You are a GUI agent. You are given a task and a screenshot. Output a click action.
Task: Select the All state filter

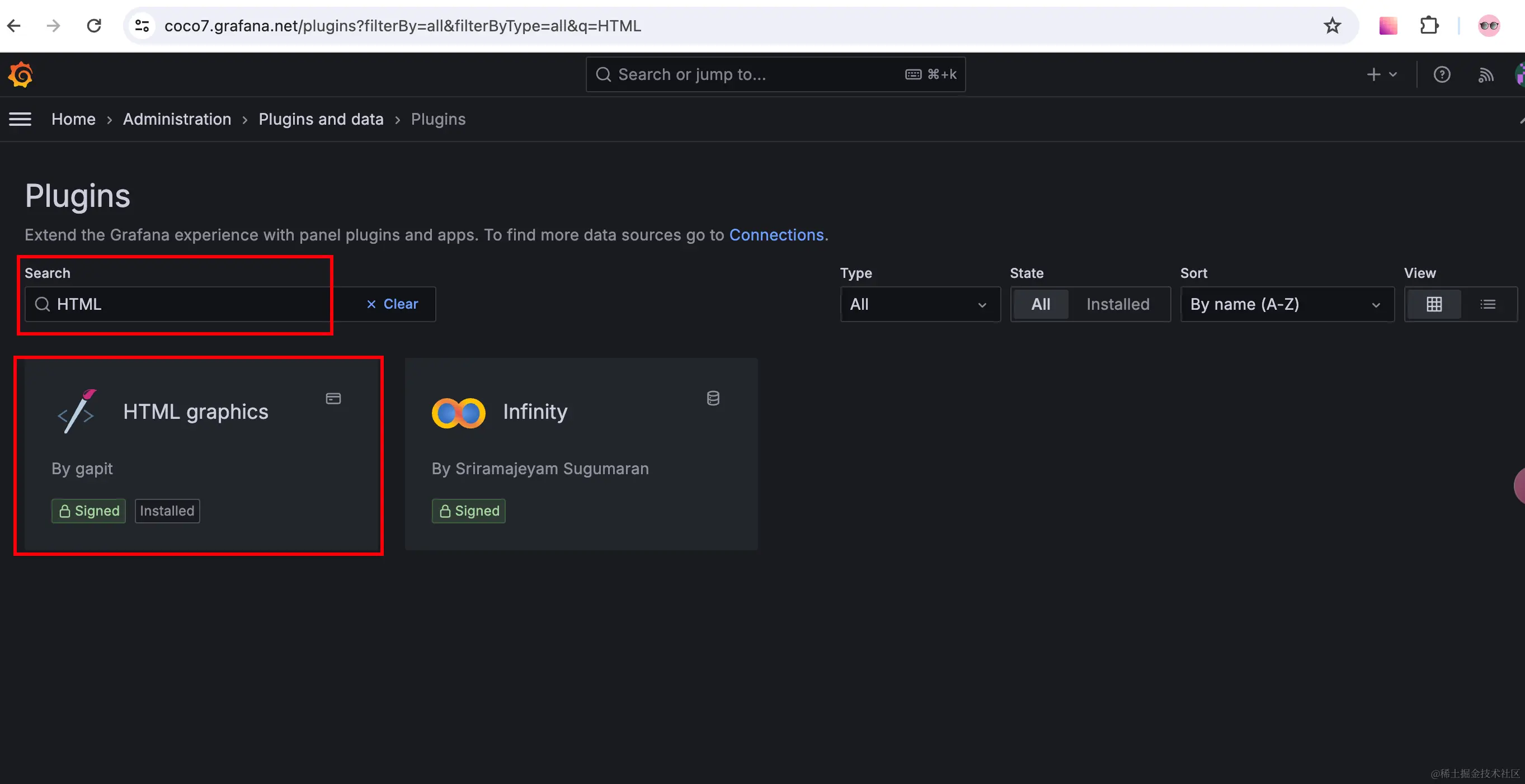pyautogui.click(x=1041, y=304)
